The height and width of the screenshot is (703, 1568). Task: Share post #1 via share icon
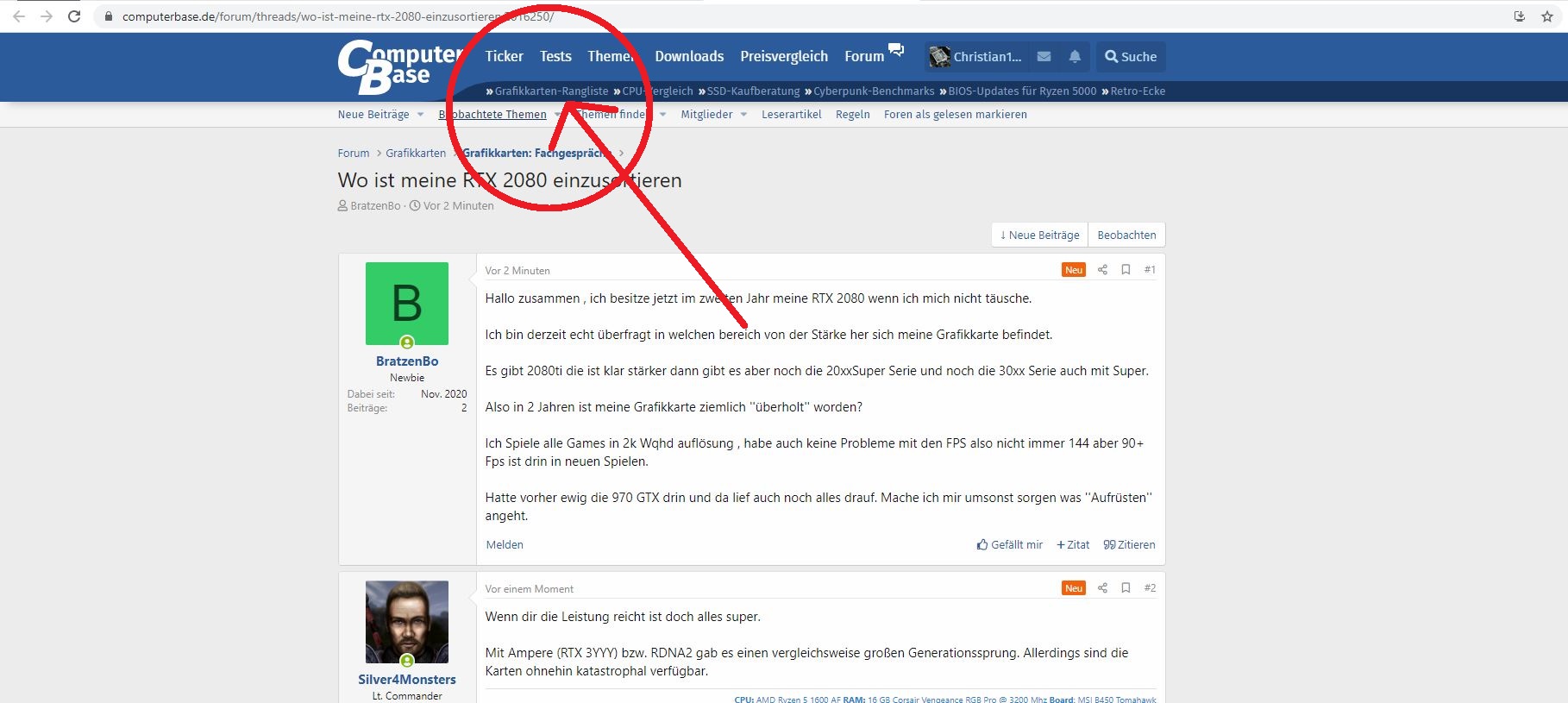(1102, 270)
